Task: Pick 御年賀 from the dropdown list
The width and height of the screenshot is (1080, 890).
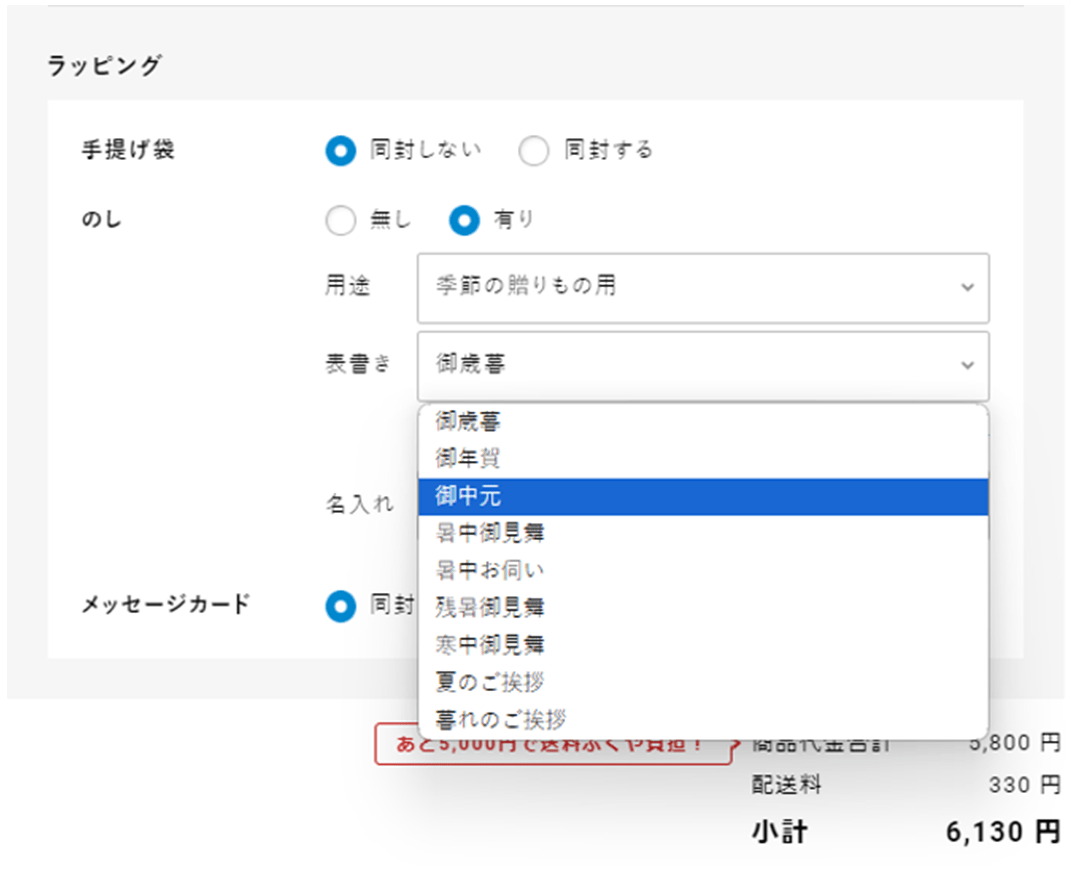Action: tap(703, 459)
